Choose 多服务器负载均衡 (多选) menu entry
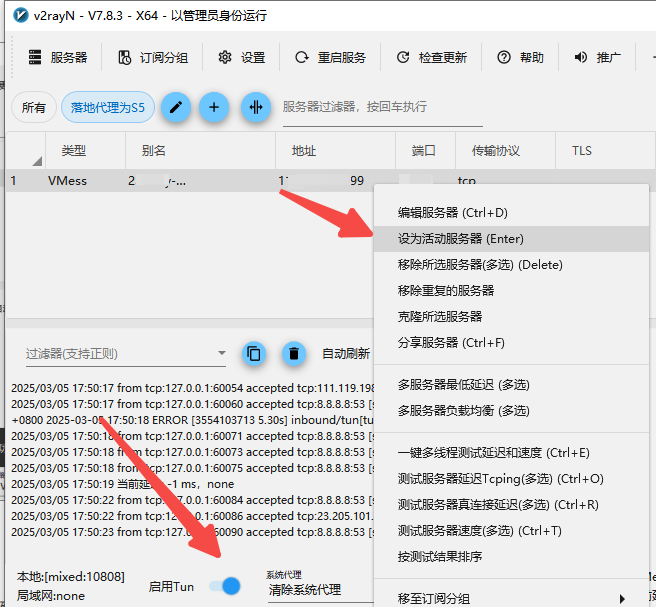This screenshot has width=656, height=607. coord(511,410)
